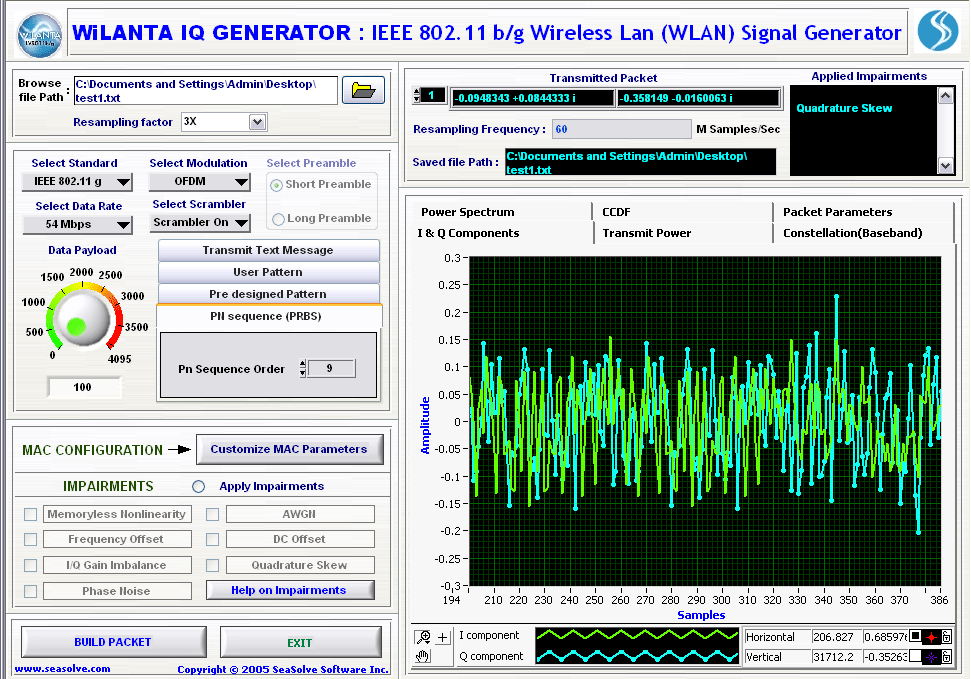Enable the Apply Impairments radio button
The height and width of the screenshot is (679, 971).
pos(198,486)
